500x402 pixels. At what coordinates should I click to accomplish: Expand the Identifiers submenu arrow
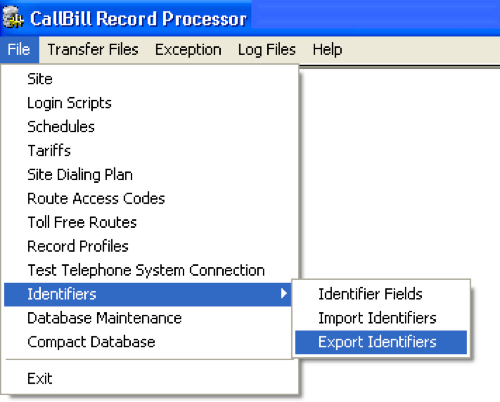click(284, 294)
